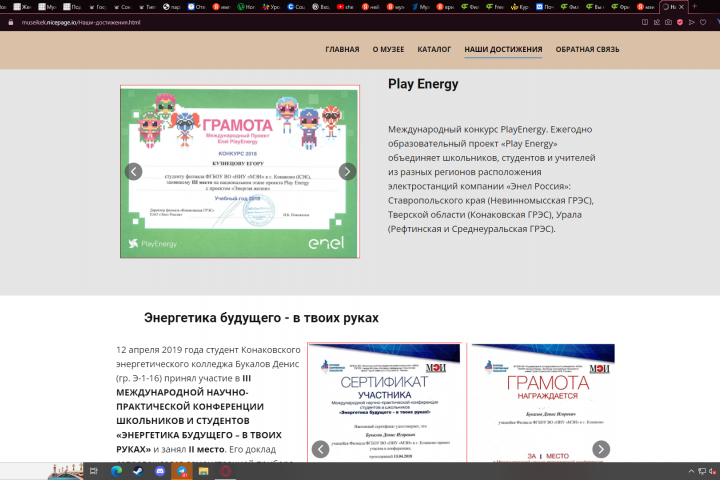
Task: Open File Explorer from the taskbar
Action: tap(203, 471)
